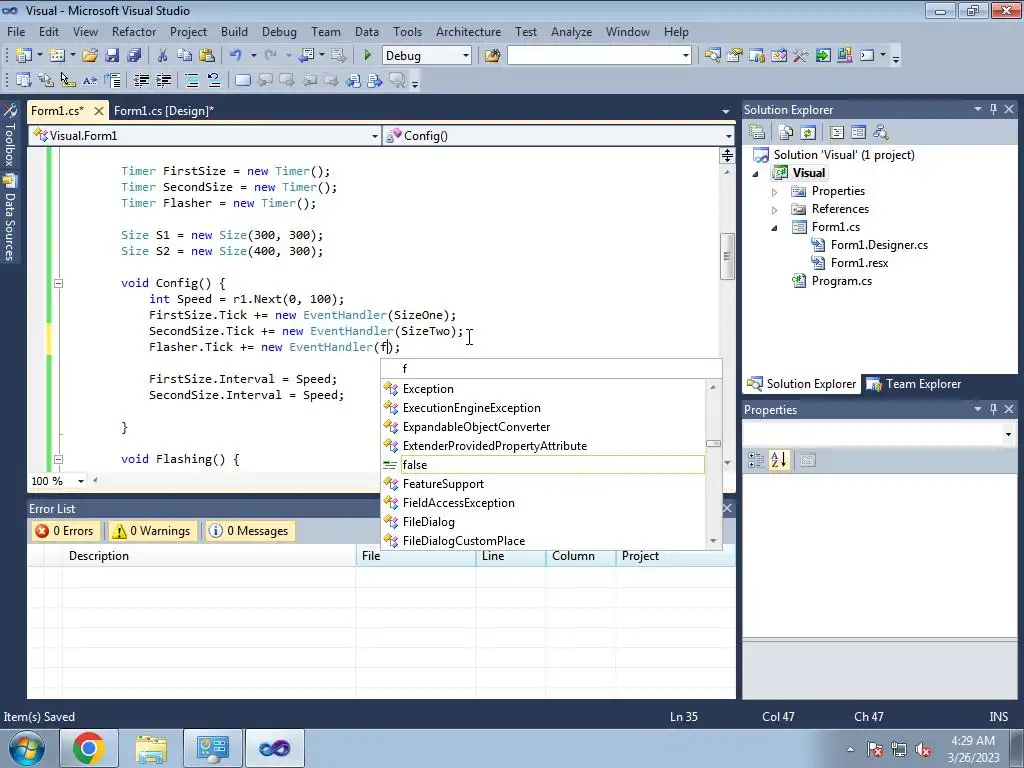1024x768 pixels.
Task: Switch to the Form1.cs [Design]* tab
Action: (163, 110)
